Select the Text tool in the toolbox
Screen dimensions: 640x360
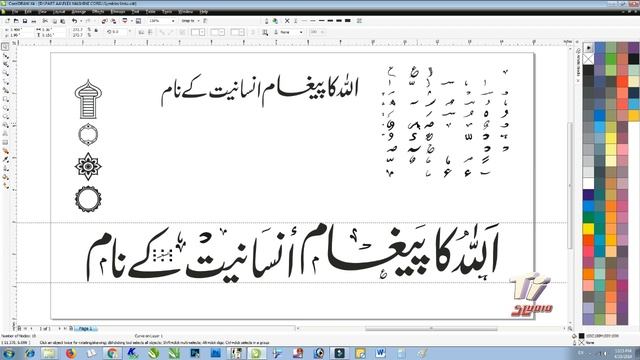coord(5,133)
